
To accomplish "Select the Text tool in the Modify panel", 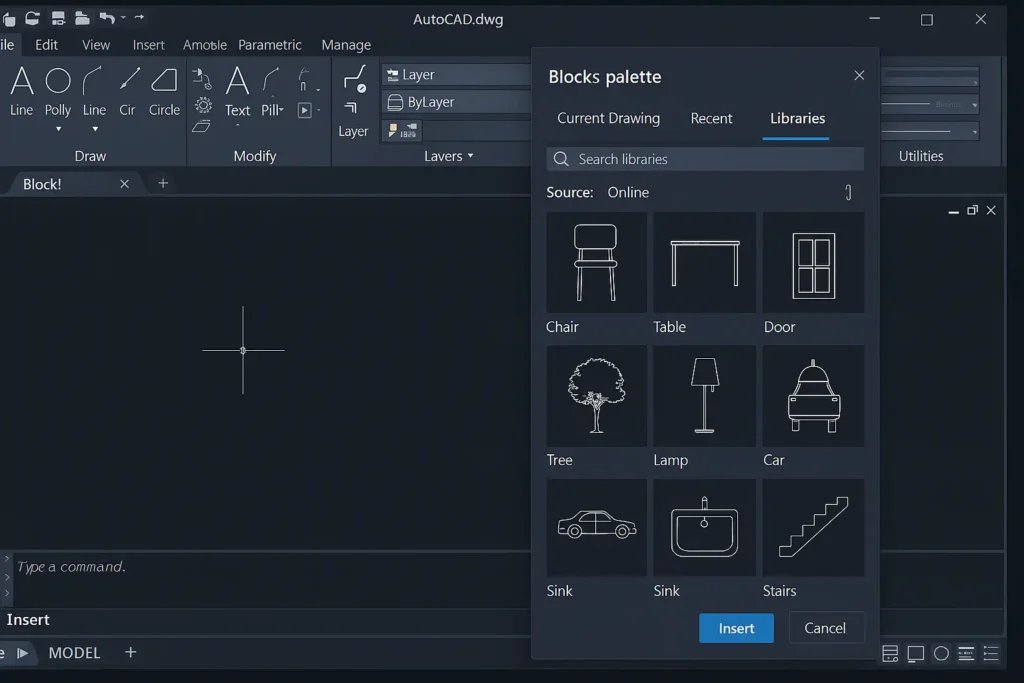I will [x=238, y=95].
